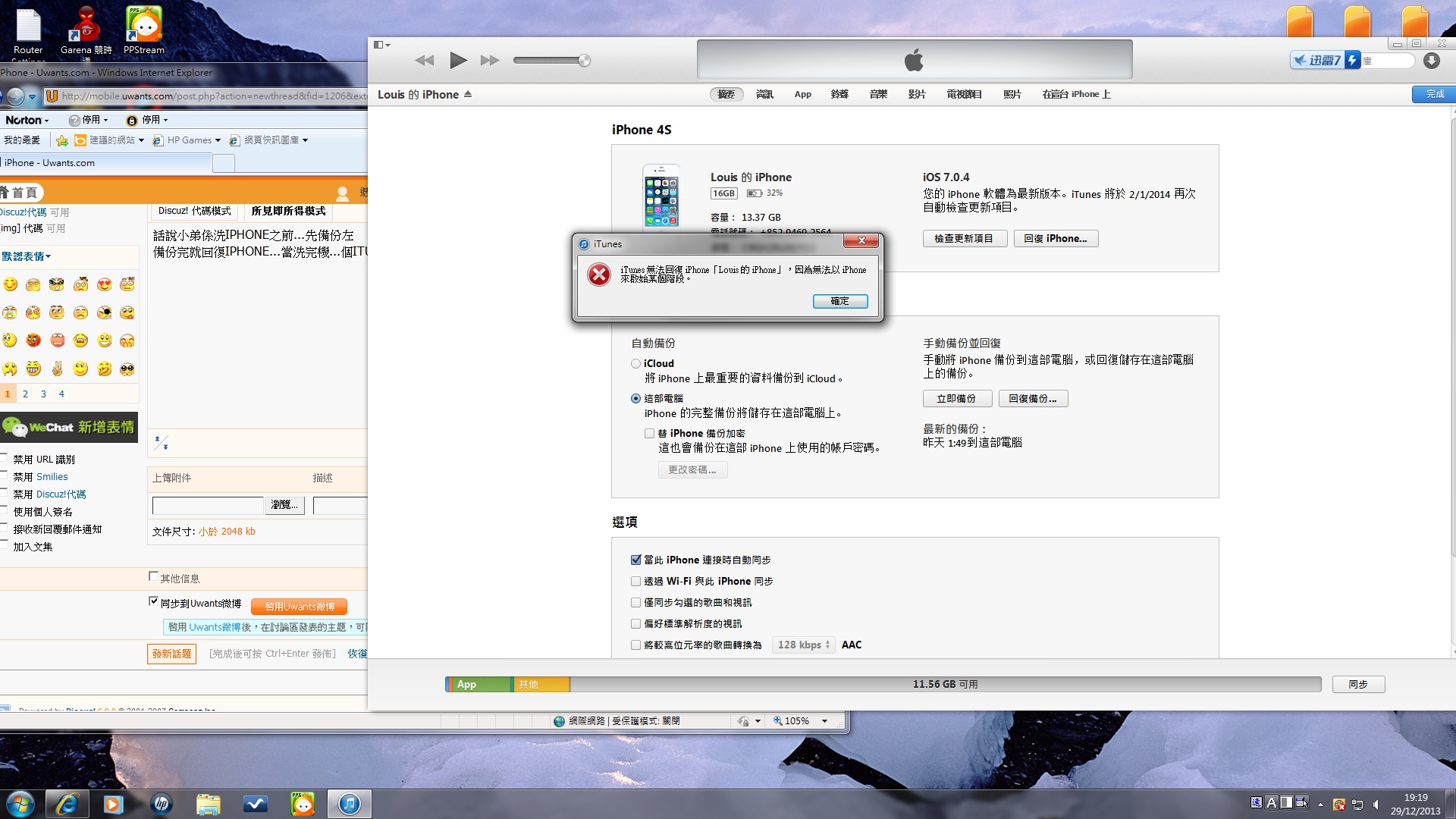1456x819 pixels.
Task: Open Internet Explorer from the taskbar
Action: coord(67,804)
